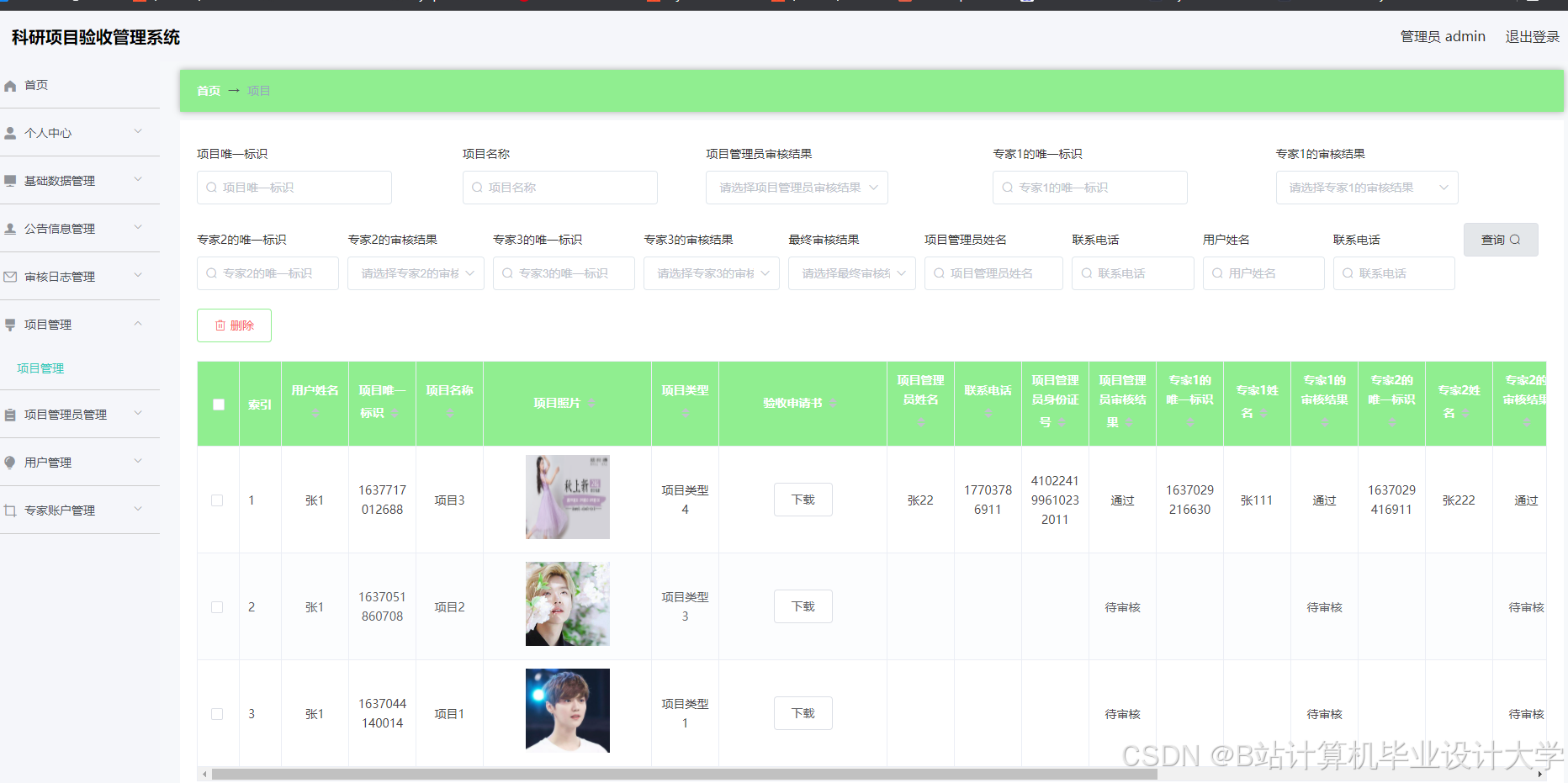Open 专家1的审核结果 dropdown
Image resolution: width=1568 pixels, height=783 pixels.
coord(1367,188)
